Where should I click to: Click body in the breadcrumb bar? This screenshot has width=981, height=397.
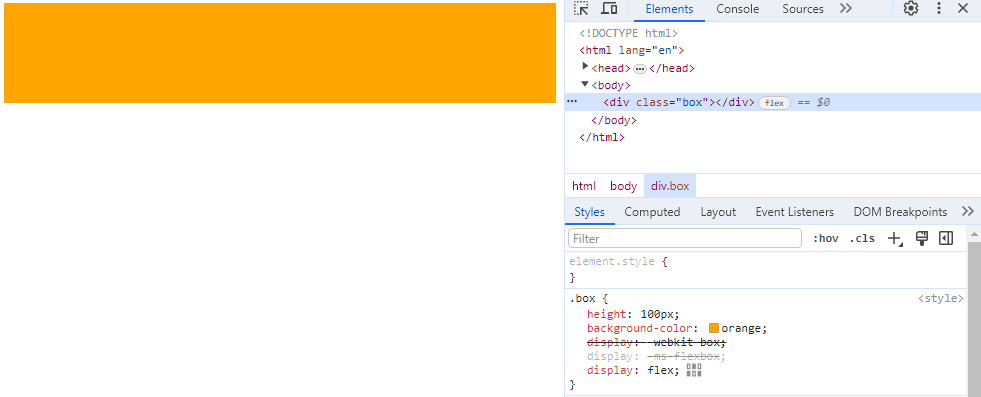click(624, 186)
